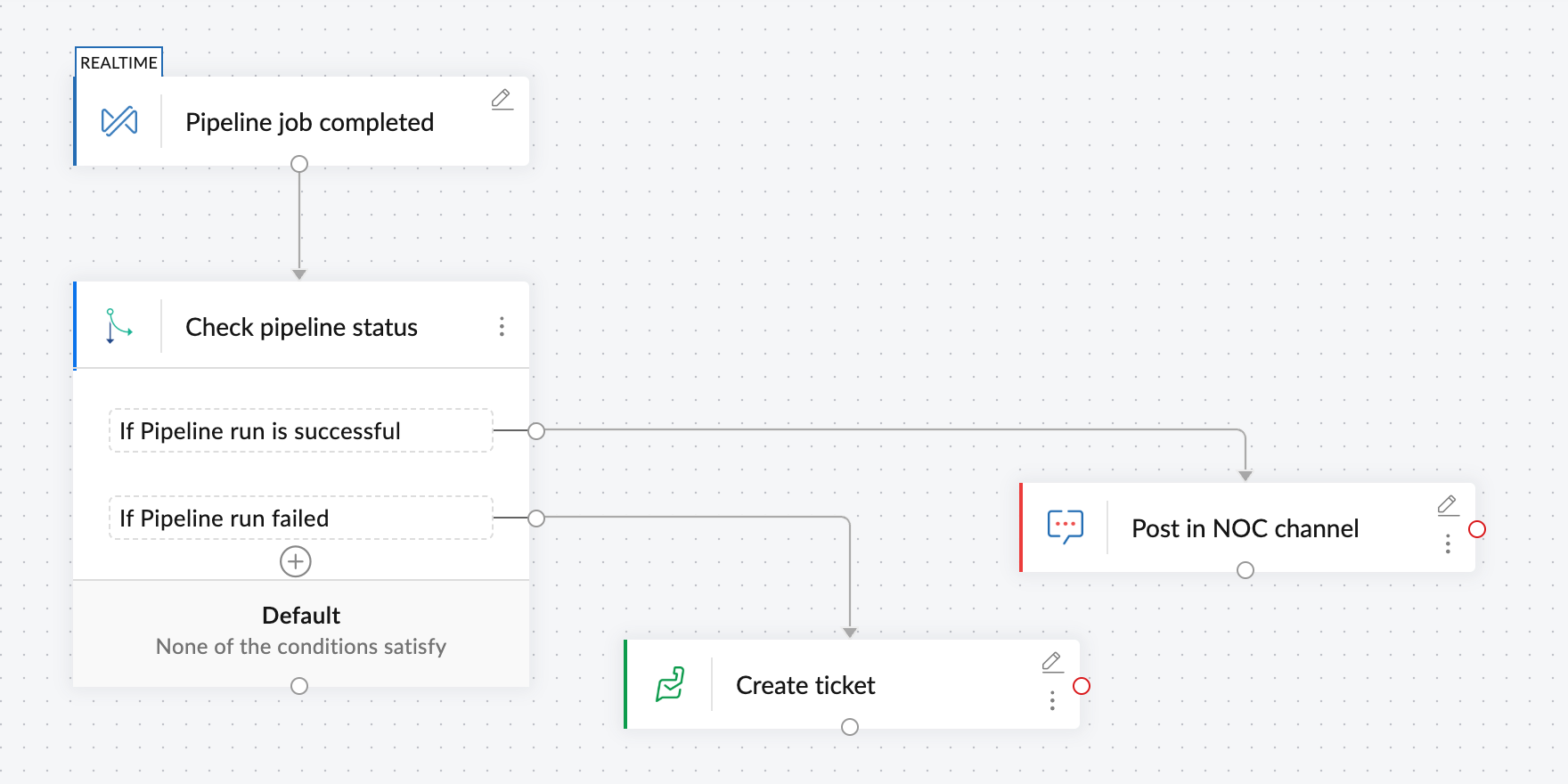Open Check pipeline status options menu
Image resolution: width=1568 pixels, height=784 pixels.
click(502, 327)
